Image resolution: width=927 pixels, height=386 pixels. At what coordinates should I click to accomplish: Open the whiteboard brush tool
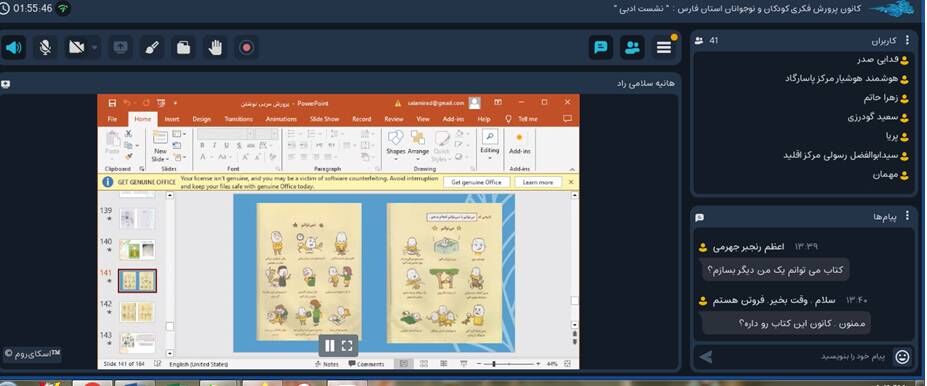[152, 47]
